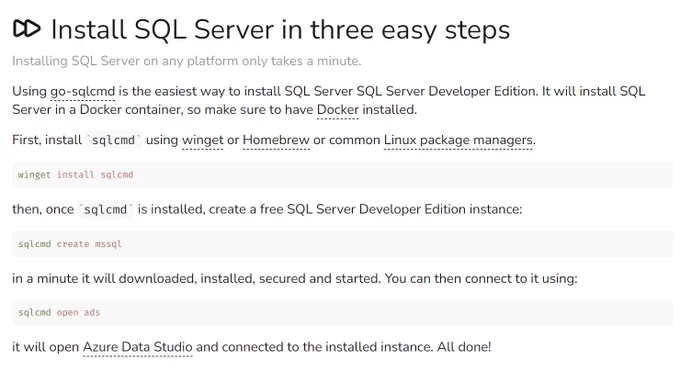The width and height of the screenshot is (680, 371).
Task: Click the word 'install' in the winget command
Action: [75, 175]
